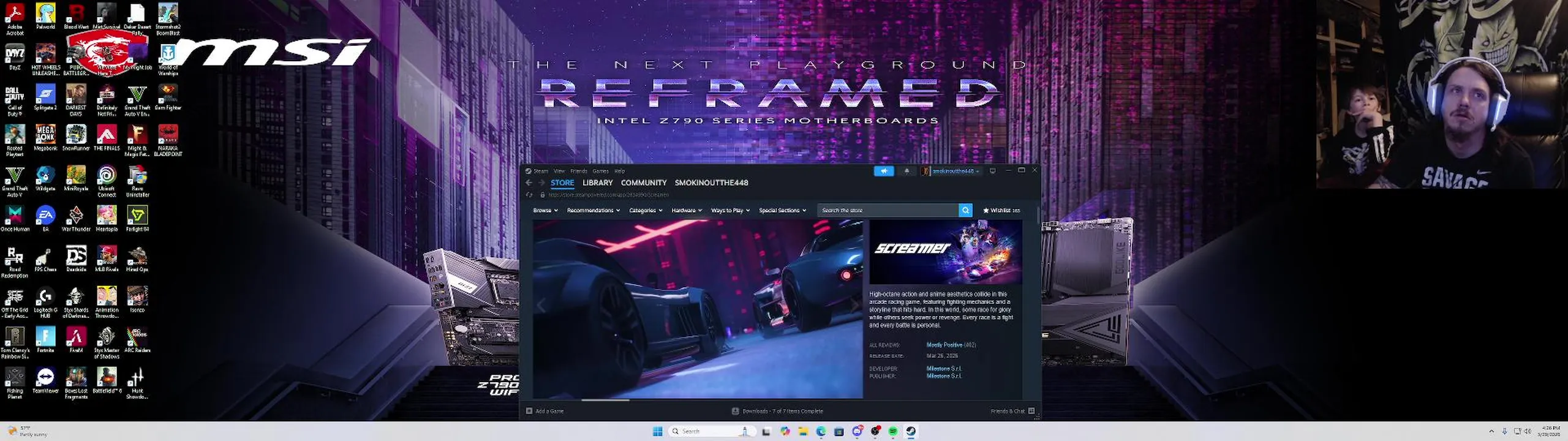The width and height of the screenshot is (1568, 441).
Task: Switch to the COMMUNITY tab
Action: 644,183
